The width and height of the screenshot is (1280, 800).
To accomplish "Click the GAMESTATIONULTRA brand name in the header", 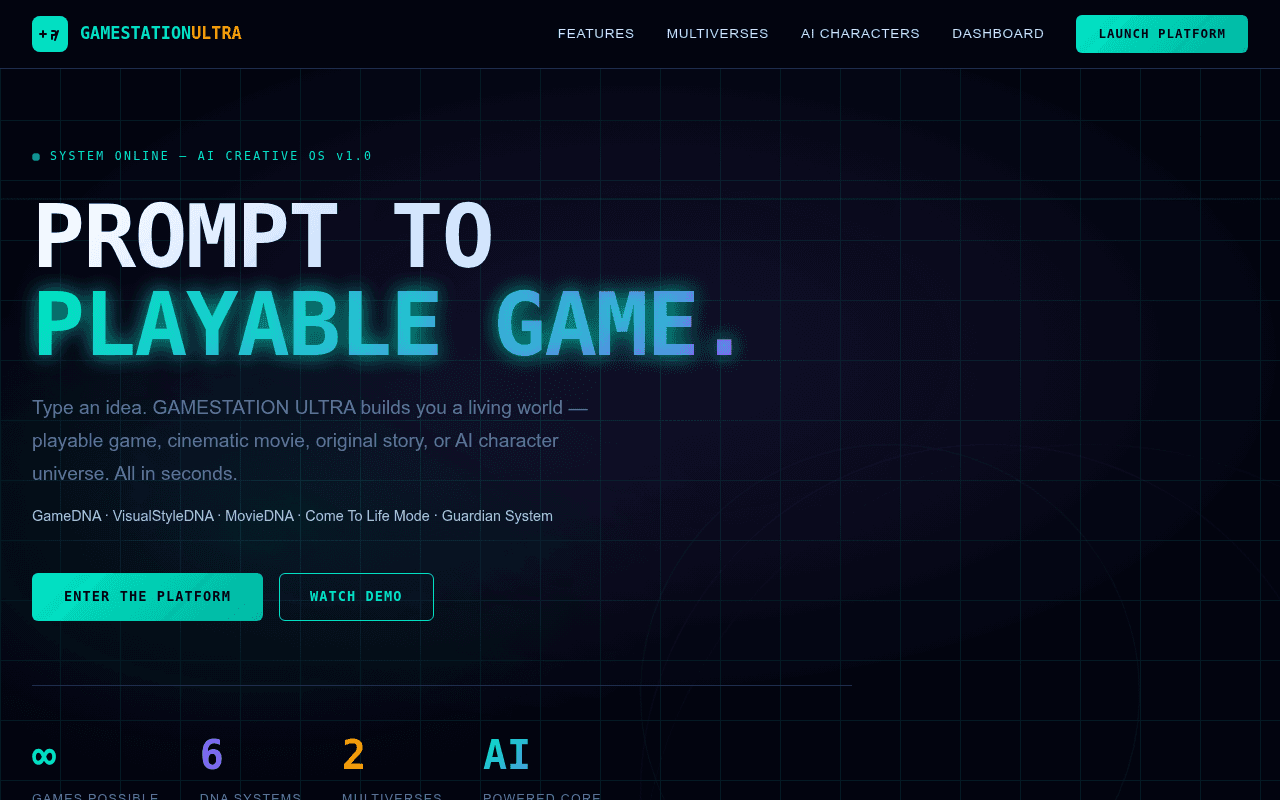I will 160,34.
